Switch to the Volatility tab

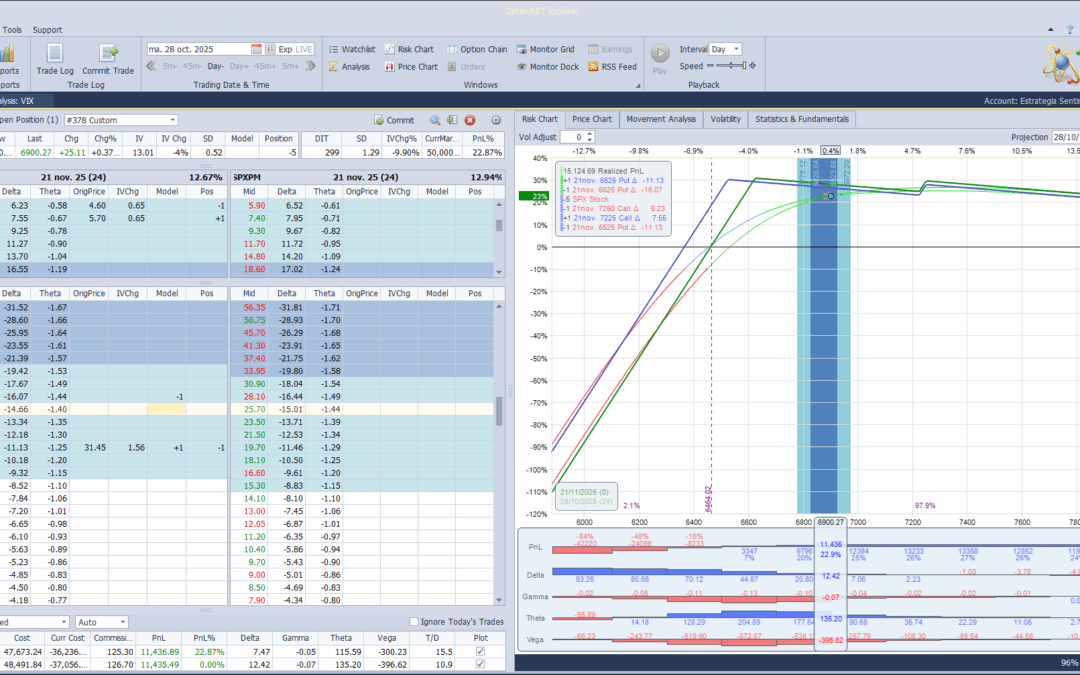click(x=725, y=119)
